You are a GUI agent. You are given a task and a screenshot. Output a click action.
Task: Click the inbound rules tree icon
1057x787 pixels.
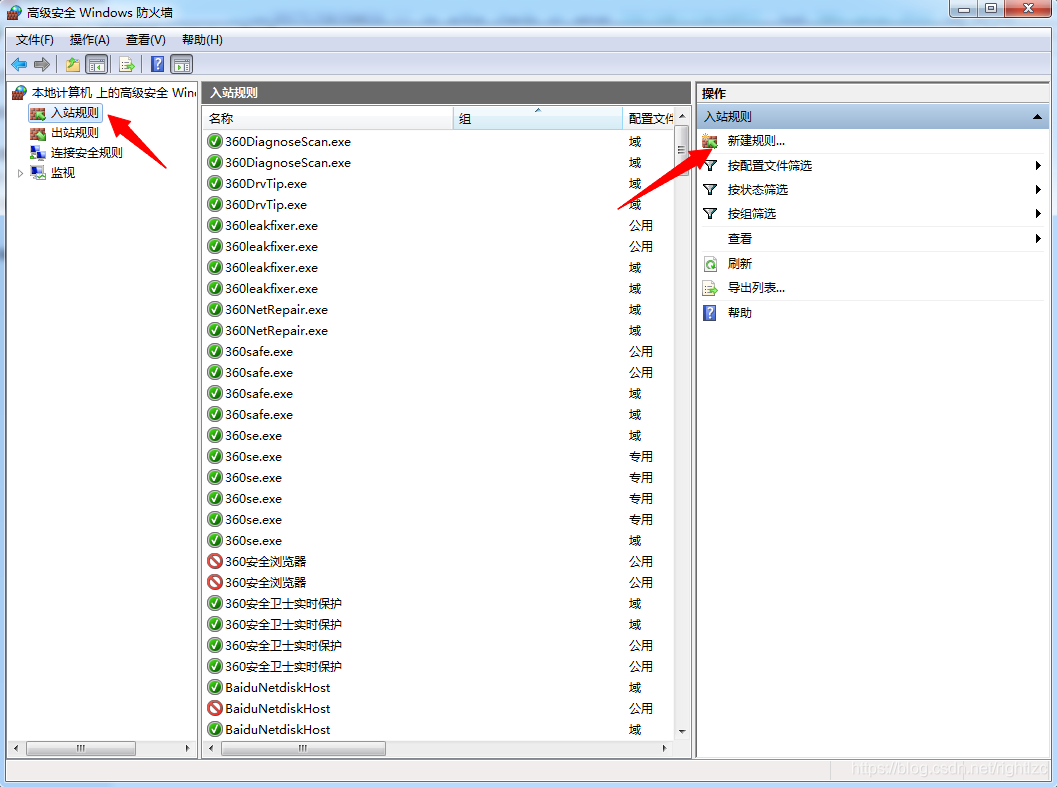[x=38, y=113]
